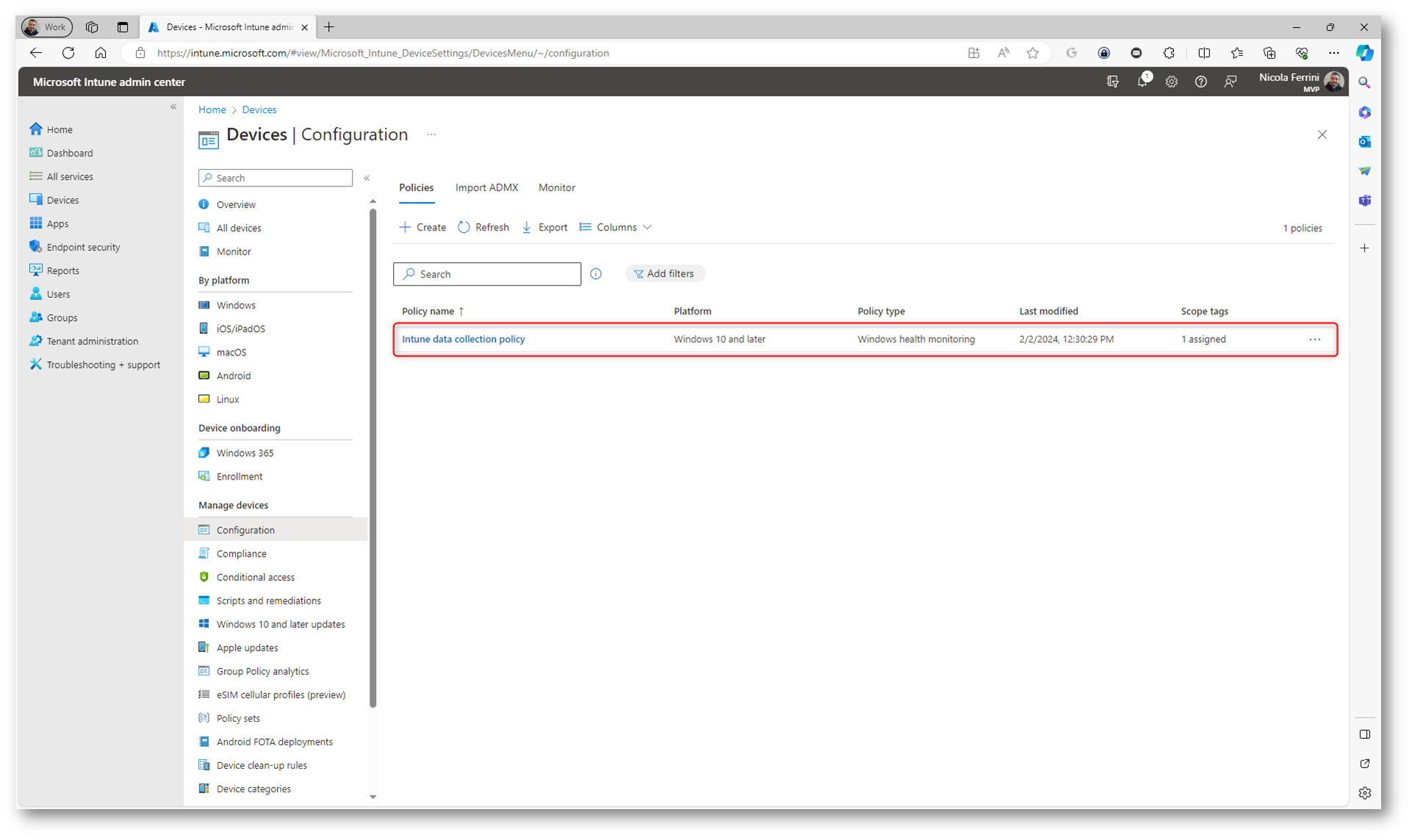Collapse the main left navigation pane

(x=173, y=107)
